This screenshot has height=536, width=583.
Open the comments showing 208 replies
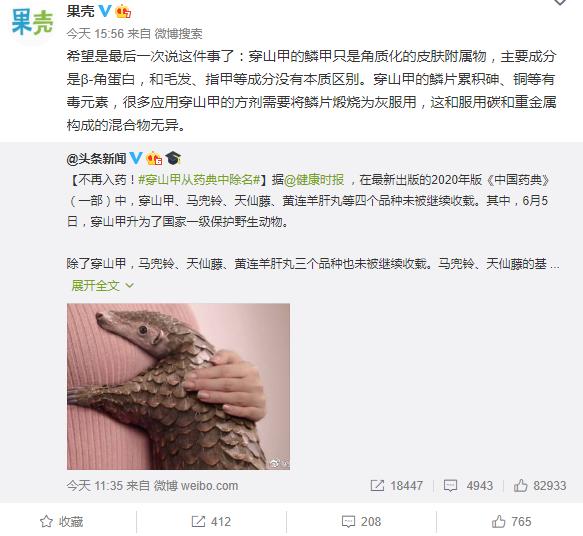pos(361,522)
